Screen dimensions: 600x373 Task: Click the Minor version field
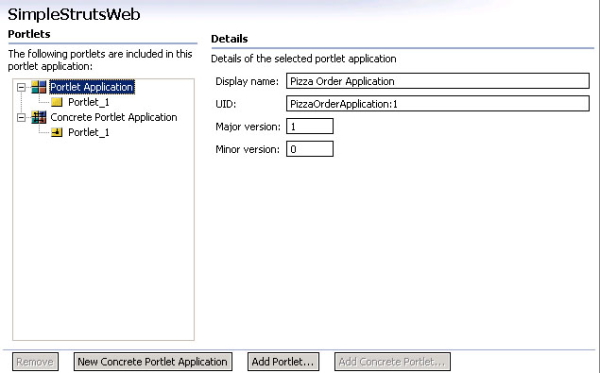pos(310,149)
